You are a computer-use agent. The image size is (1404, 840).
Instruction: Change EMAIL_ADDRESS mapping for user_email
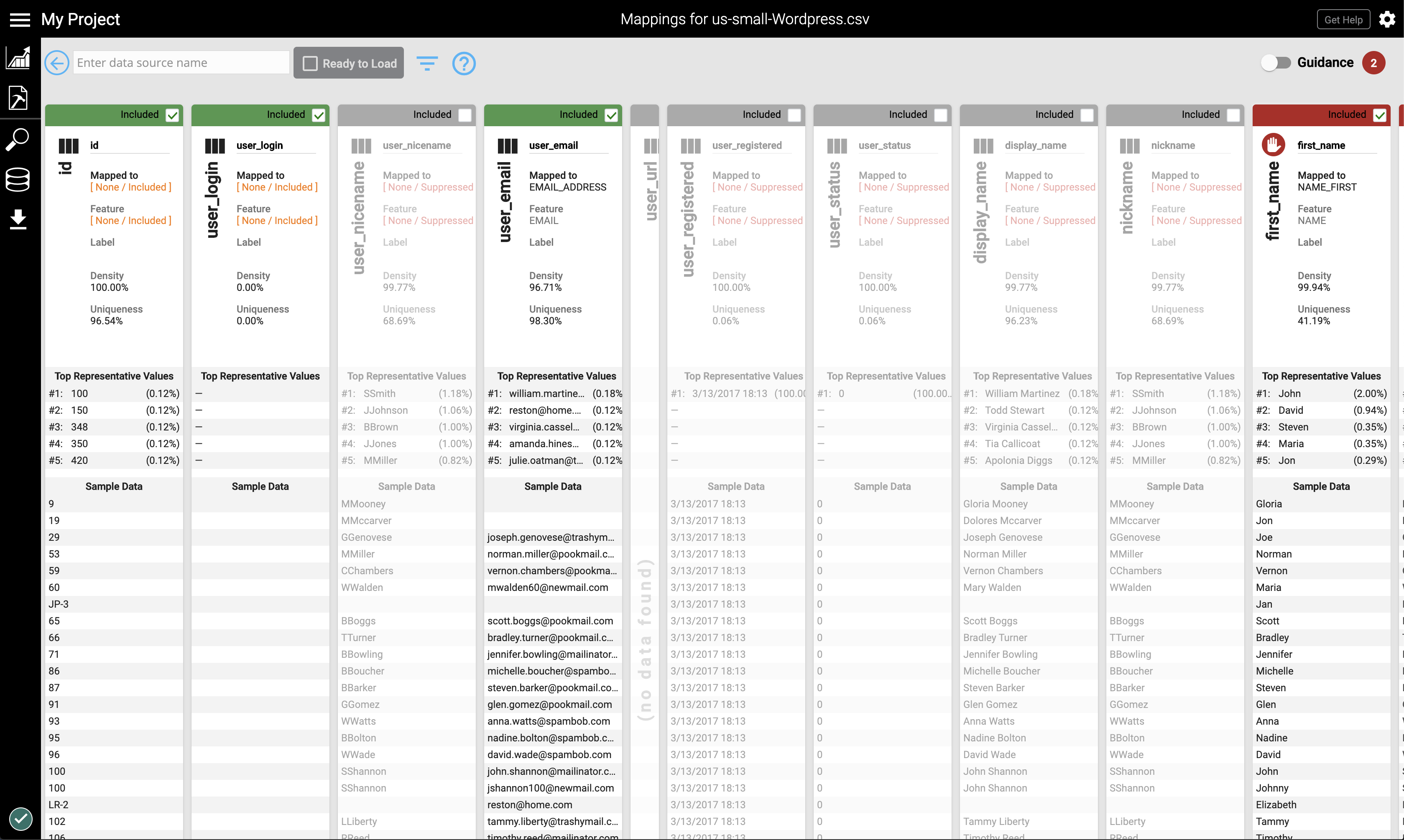point(567,187)
